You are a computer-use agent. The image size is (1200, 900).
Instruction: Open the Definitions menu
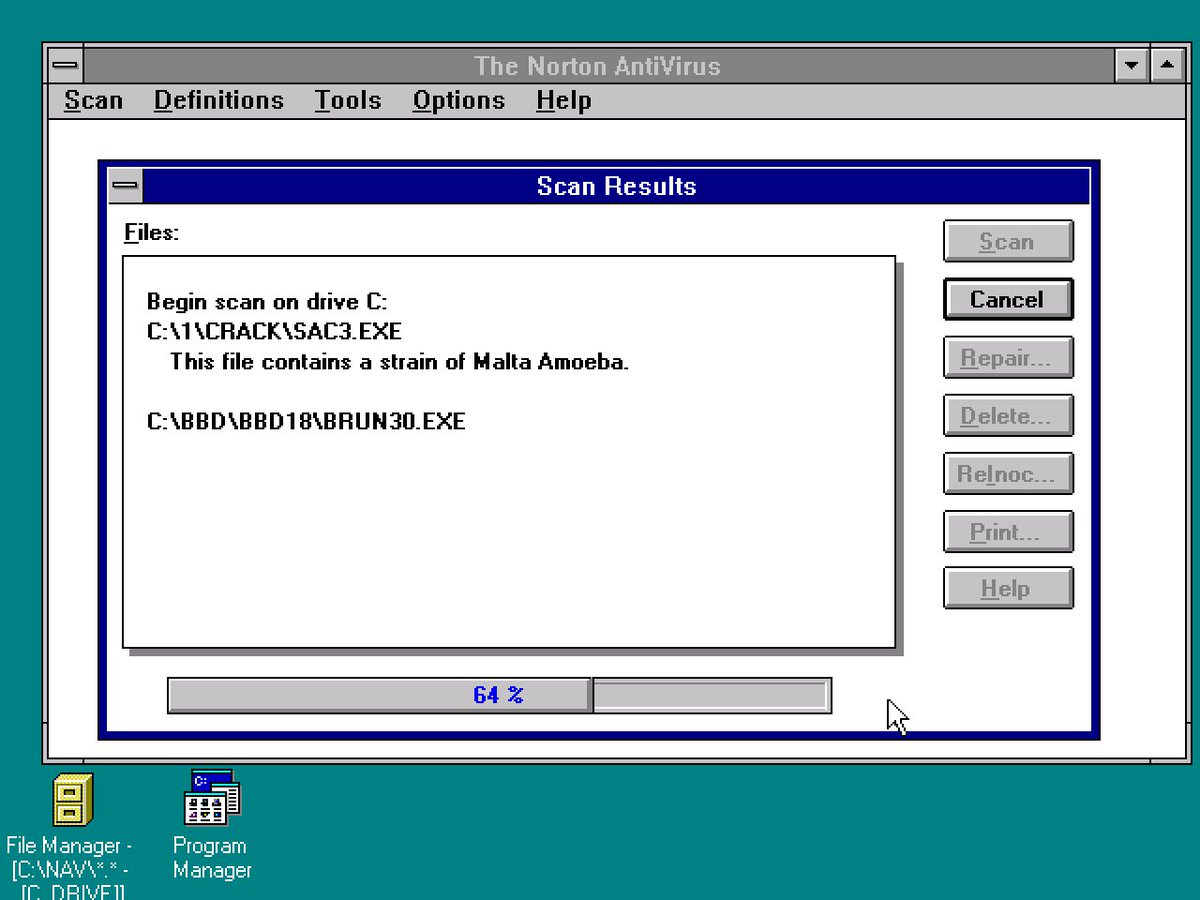[219, 101]
